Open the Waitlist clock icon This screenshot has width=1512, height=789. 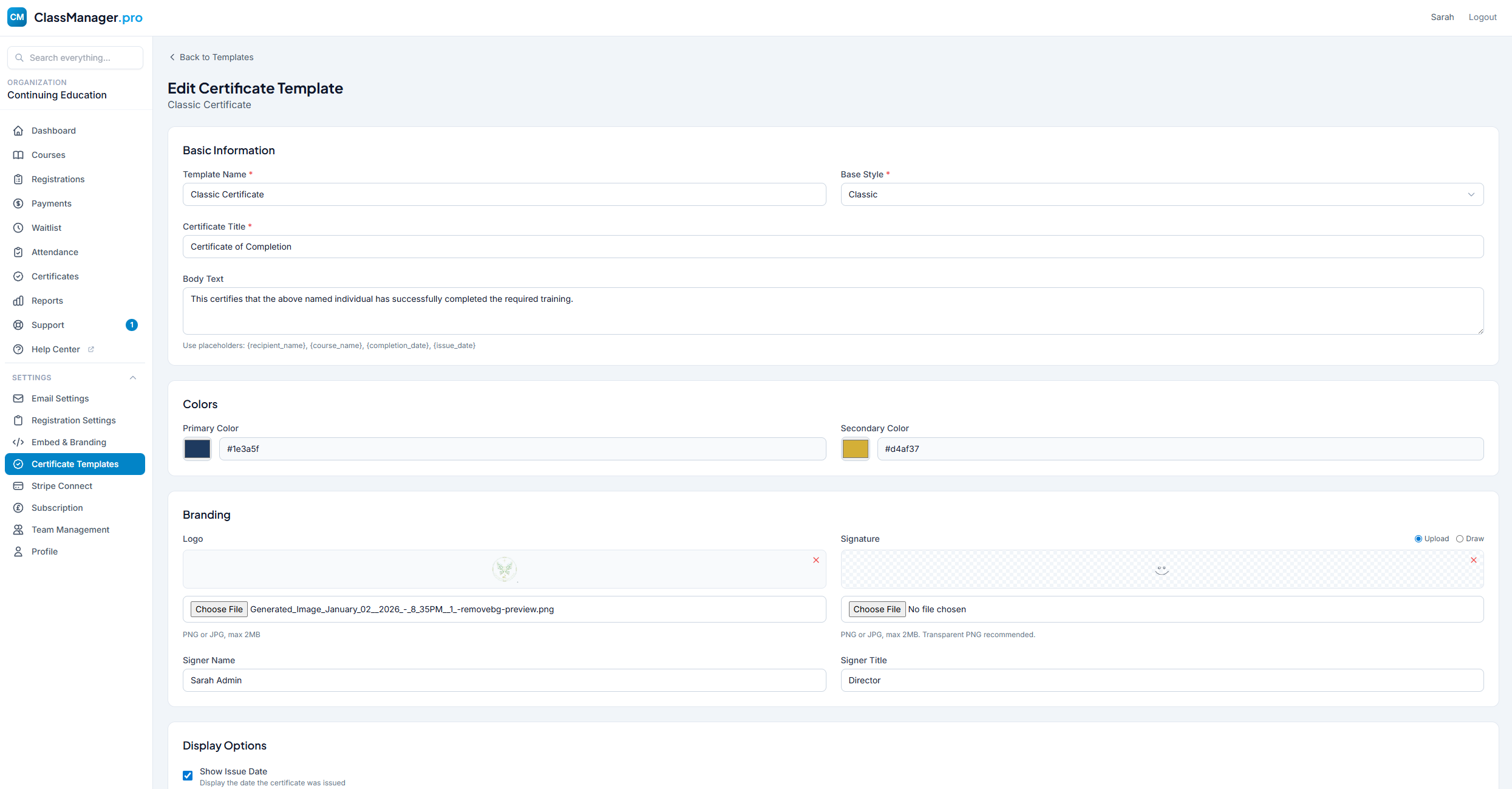19,227
